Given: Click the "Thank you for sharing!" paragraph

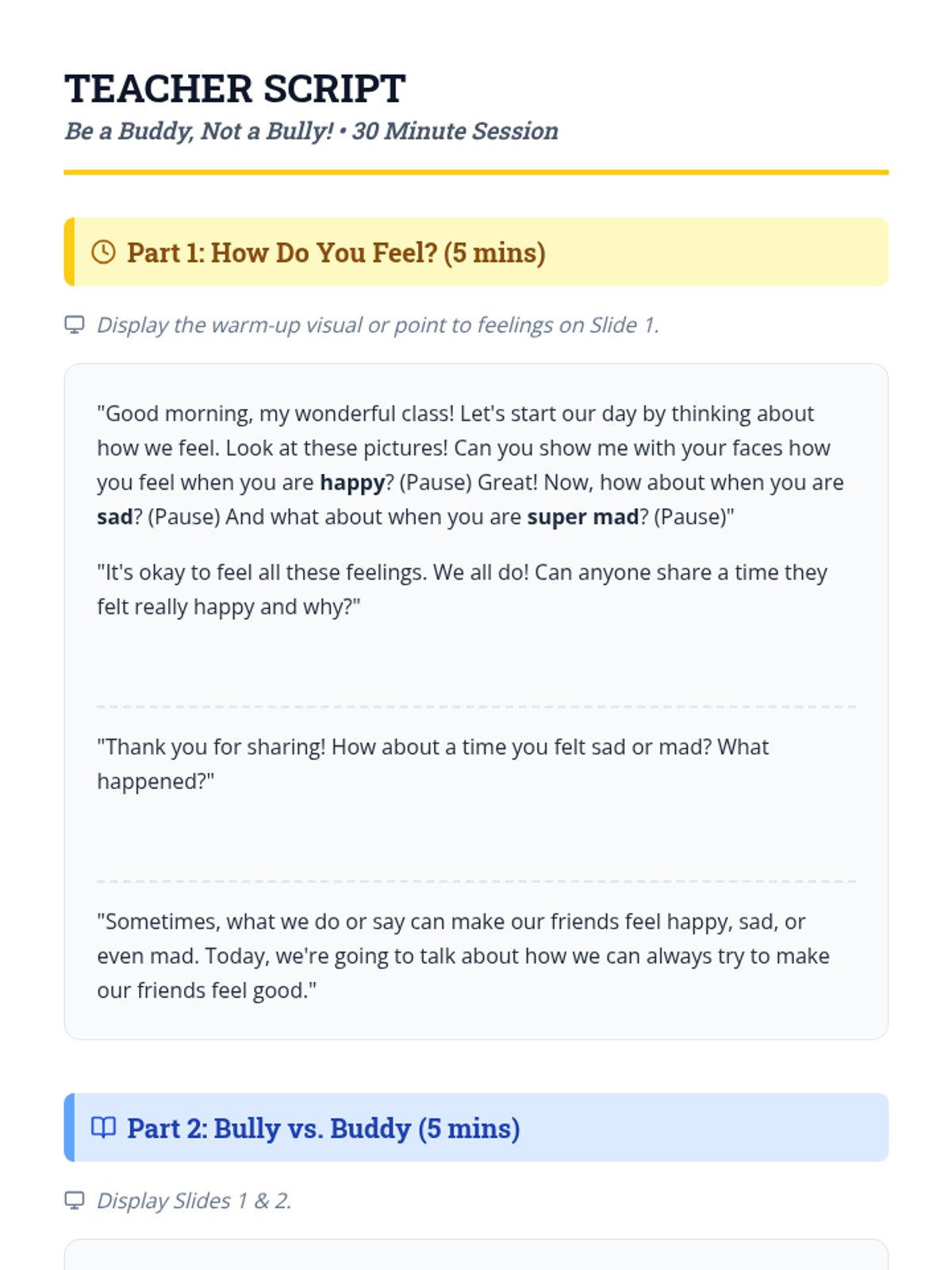Looking at the screenshot, I should tap(432, 764).
